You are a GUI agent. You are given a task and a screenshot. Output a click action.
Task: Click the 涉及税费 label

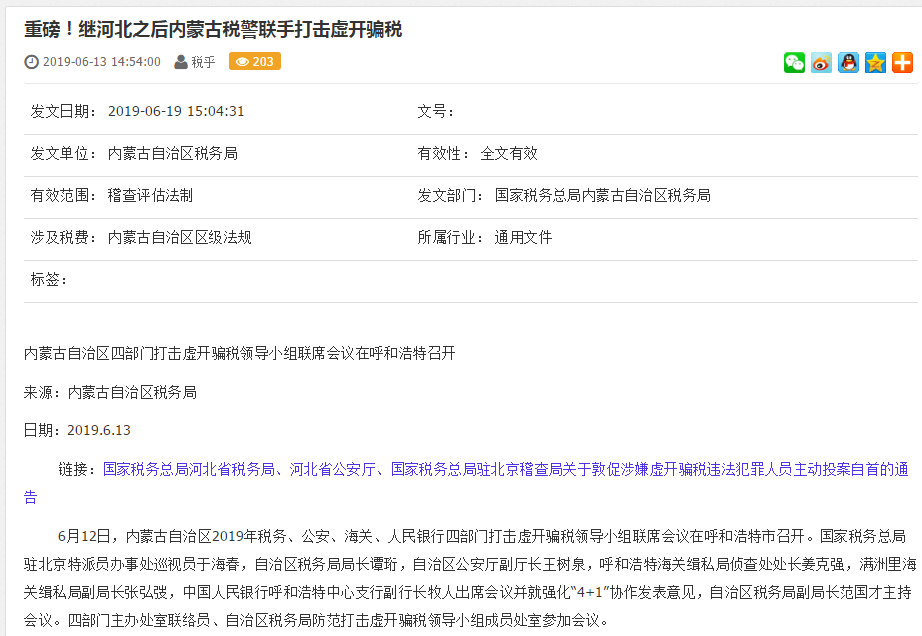[x=63, y=237]
